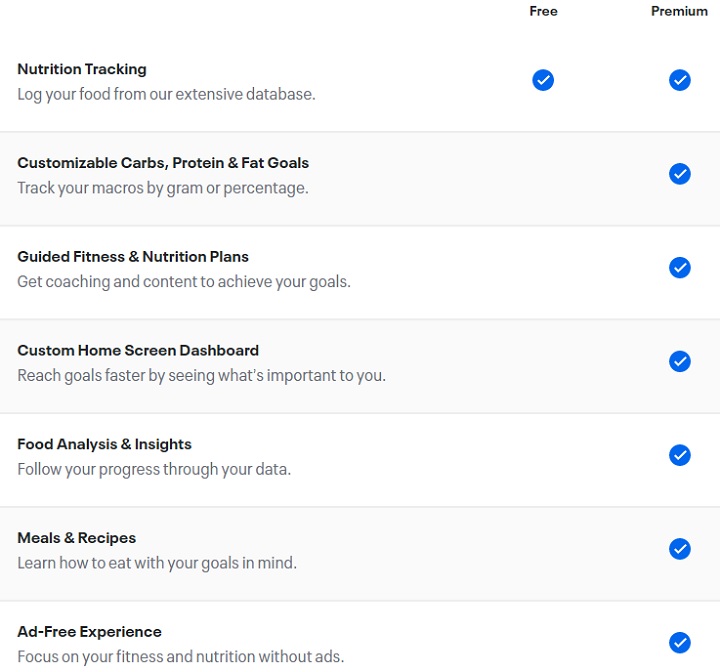Click Guided Fitness & Nutrition Plans title
The image size is (720, 672).
point(133,256)
